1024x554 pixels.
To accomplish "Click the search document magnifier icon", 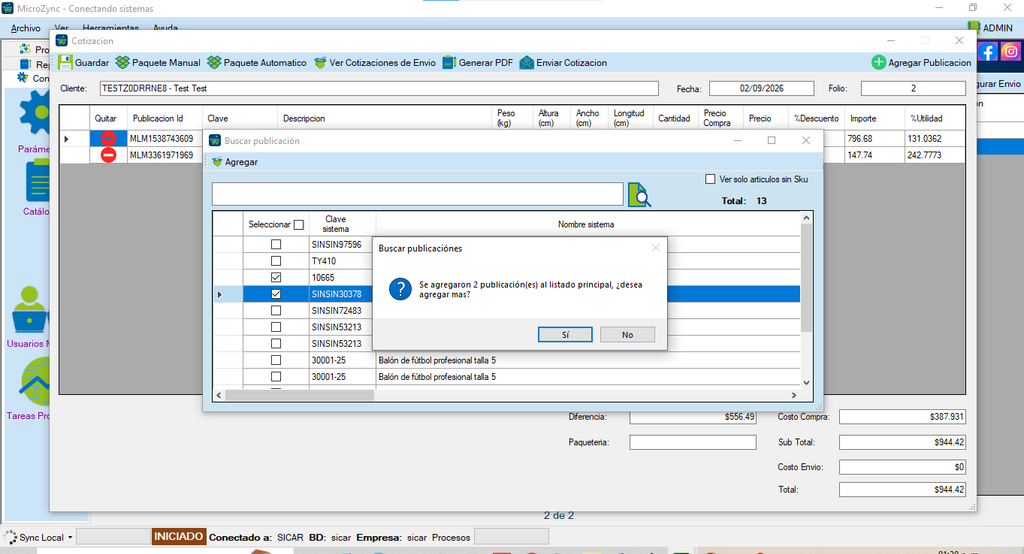I will (x=639, y=195).
